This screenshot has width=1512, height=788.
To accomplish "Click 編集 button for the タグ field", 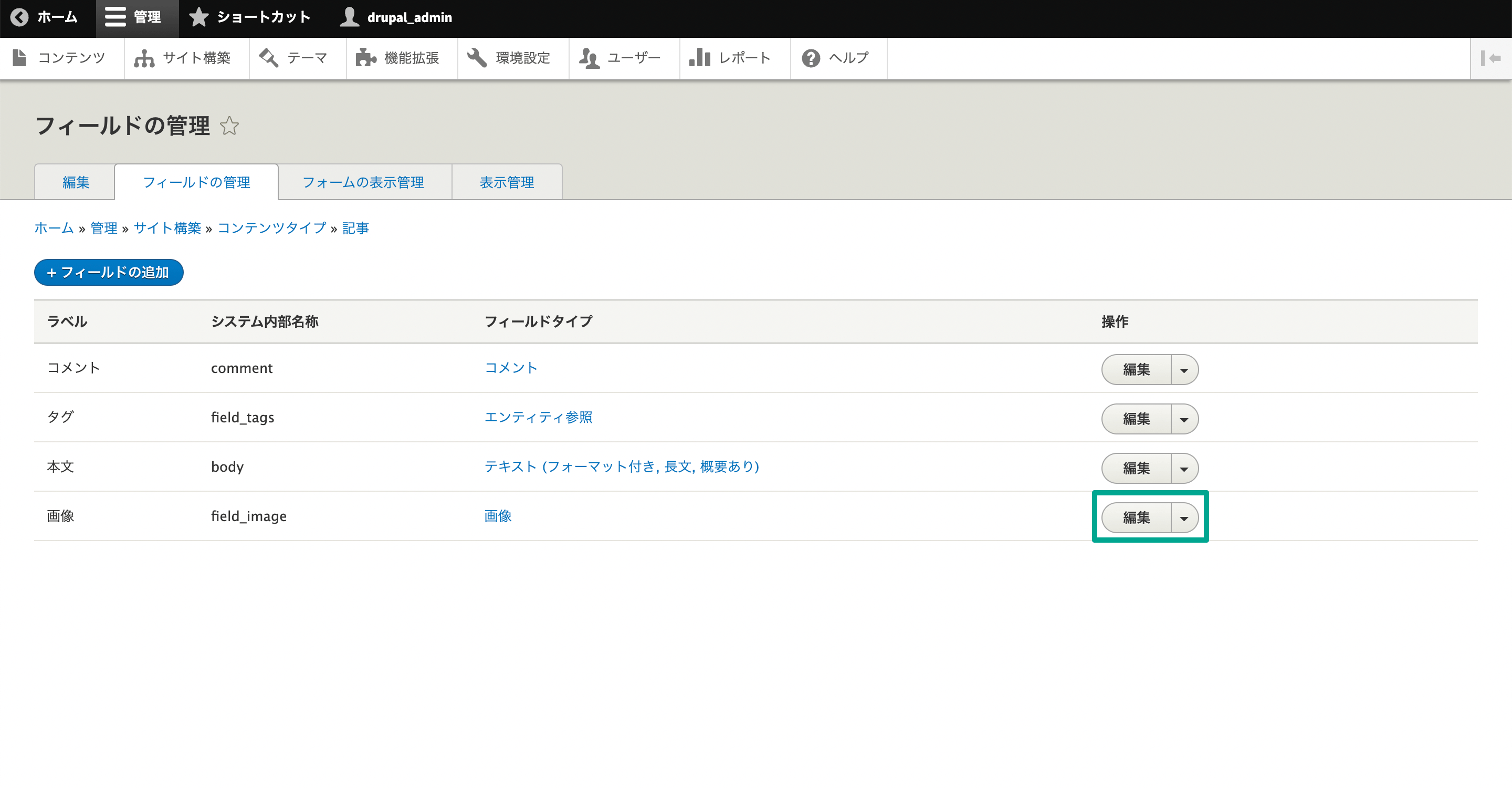I will click(1136, 419).
